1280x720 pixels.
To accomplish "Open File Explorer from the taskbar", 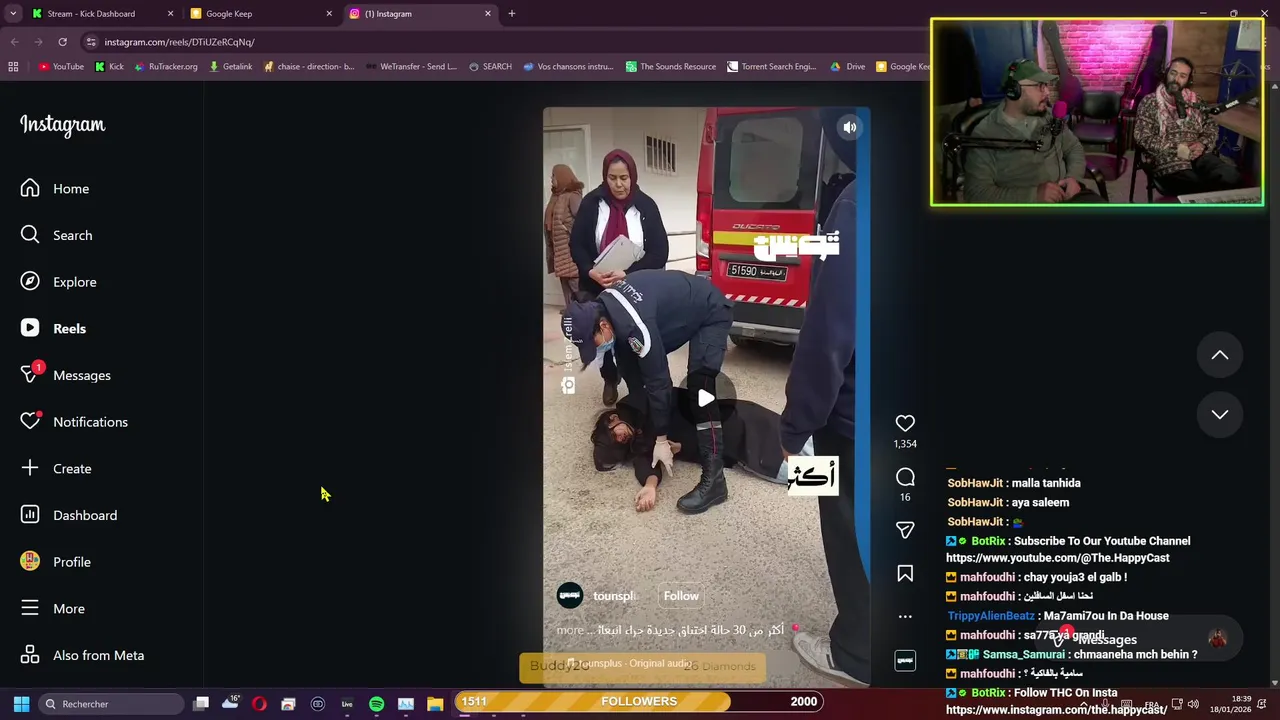I will [435, 704].
